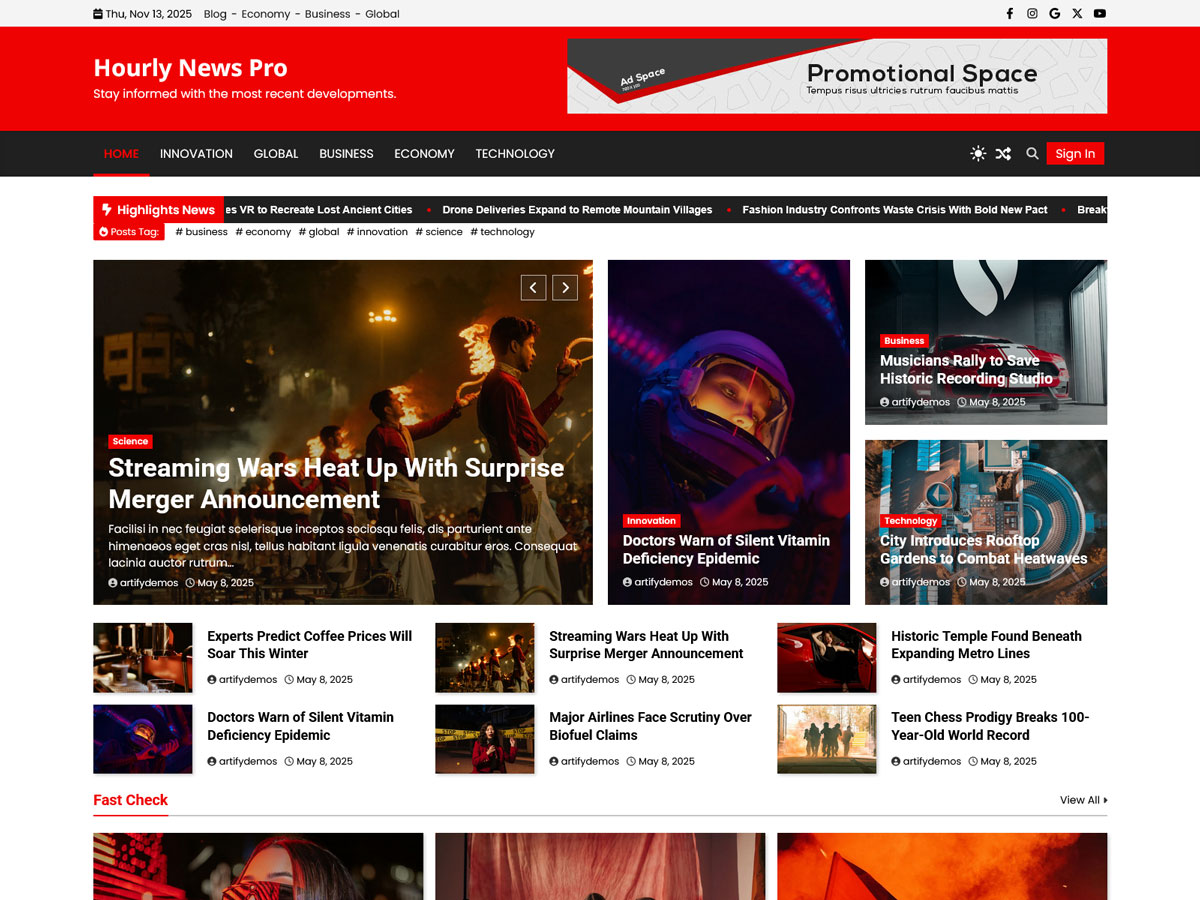Toggle light/dark mode sun icon
This screenshot has width=1200, height=900.
click(x=978, y=154)
